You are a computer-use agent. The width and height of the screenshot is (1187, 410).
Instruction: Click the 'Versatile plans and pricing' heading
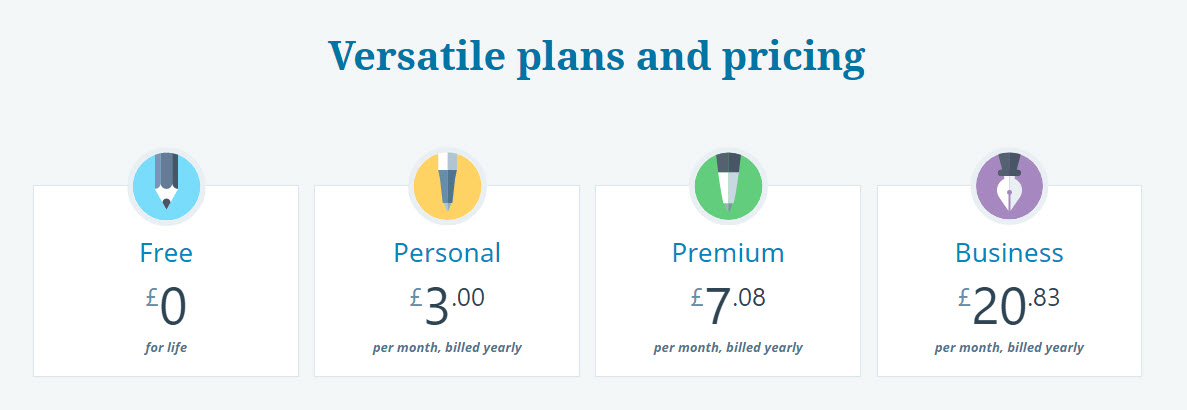tap(596, 56)
